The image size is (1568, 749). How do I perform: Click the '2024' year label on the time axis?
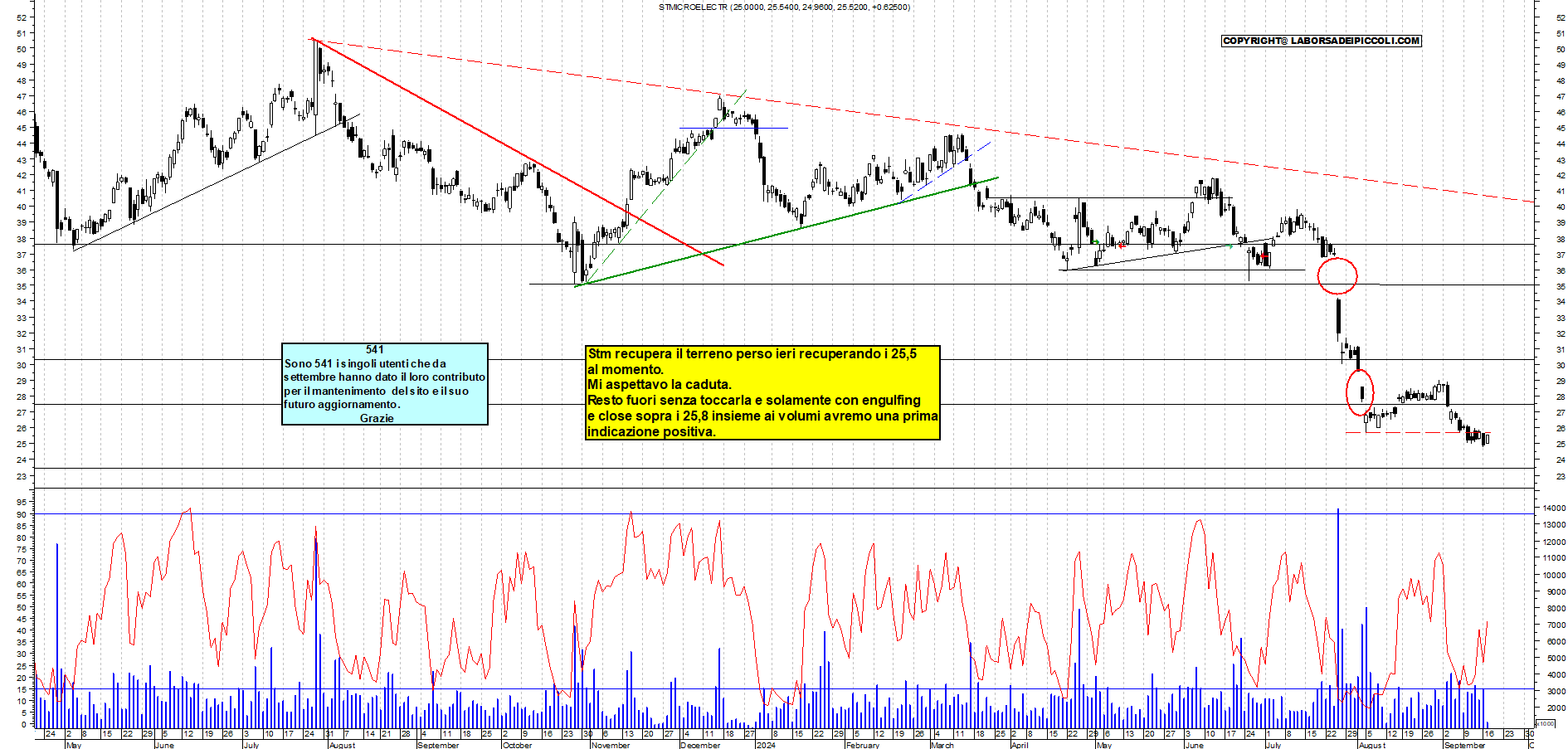[767, 745]
